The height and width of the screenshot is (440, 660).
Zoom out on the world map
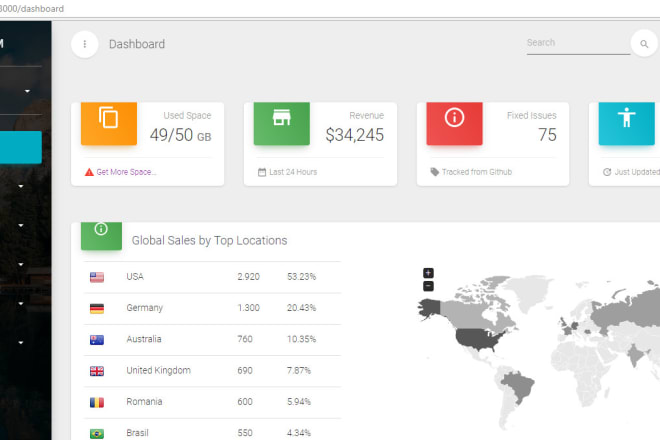pos(428,286)
